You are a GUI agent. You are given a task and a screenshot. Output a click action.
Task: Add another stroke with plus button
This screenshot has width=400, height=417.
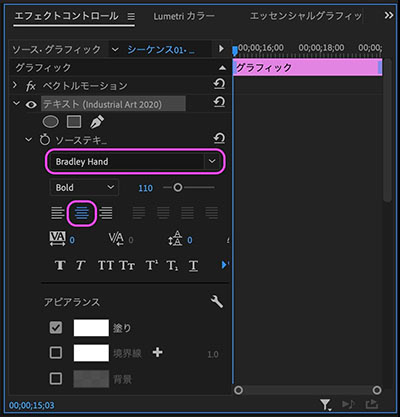click(x=157, y=352)
